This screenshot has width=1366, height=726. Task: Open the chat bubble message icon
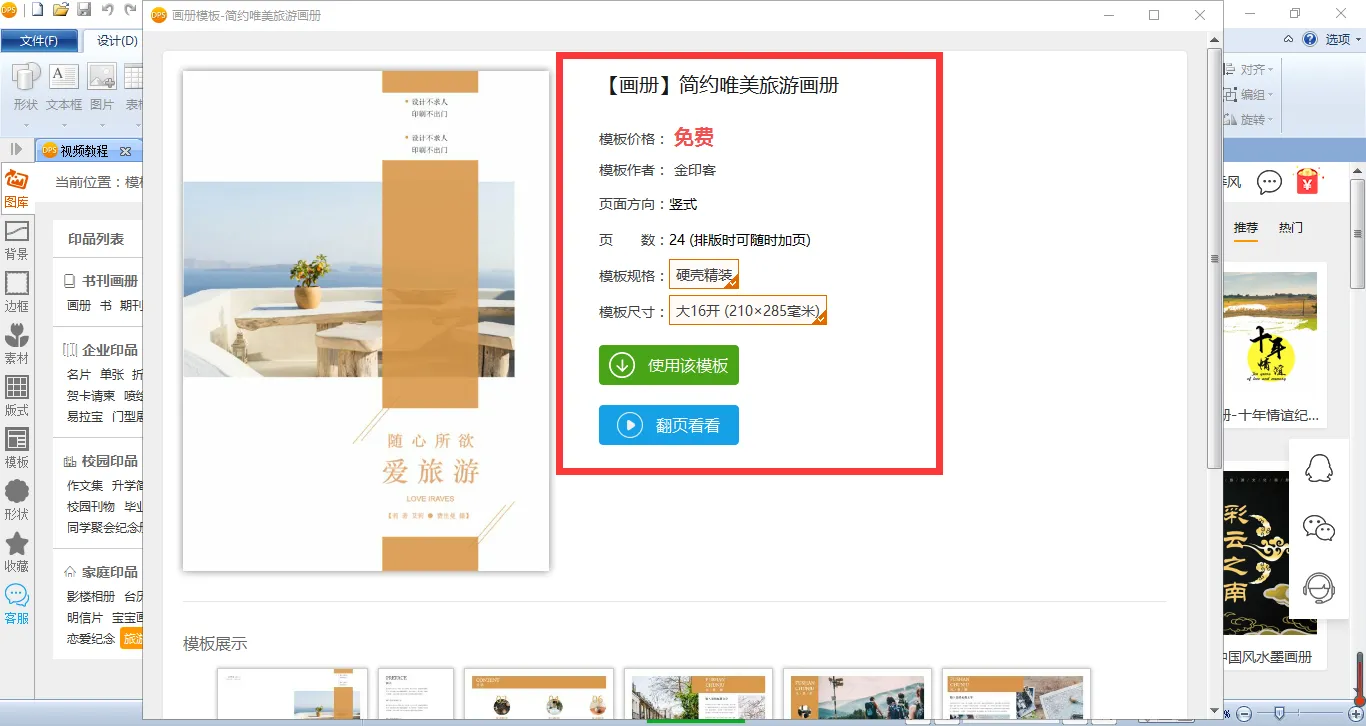pos(1269,182)
